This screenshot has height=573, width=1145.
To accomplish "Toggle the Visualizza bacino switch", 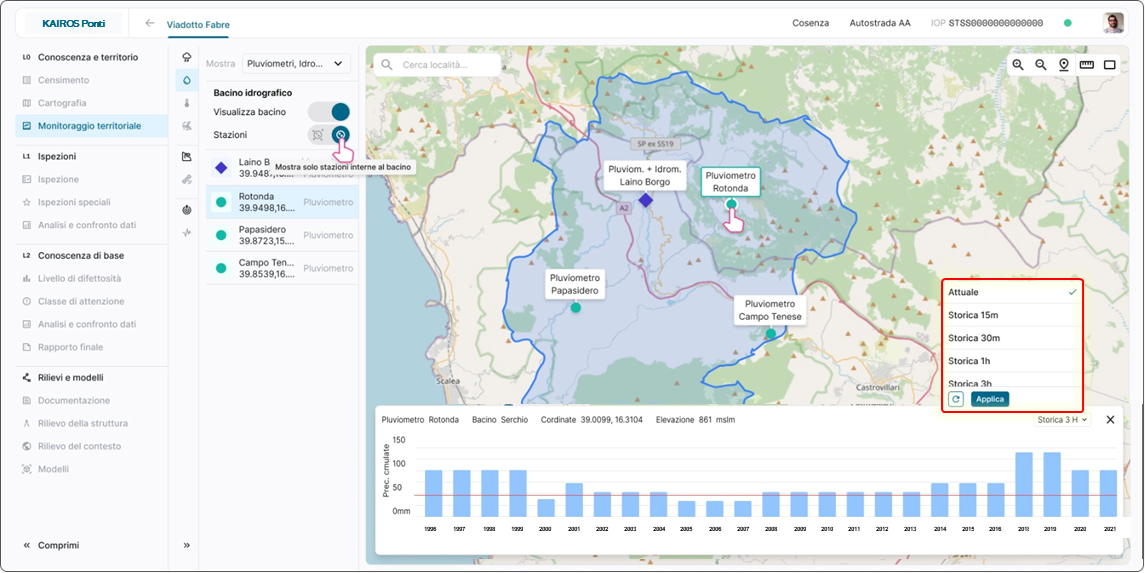I will point(329,112).
